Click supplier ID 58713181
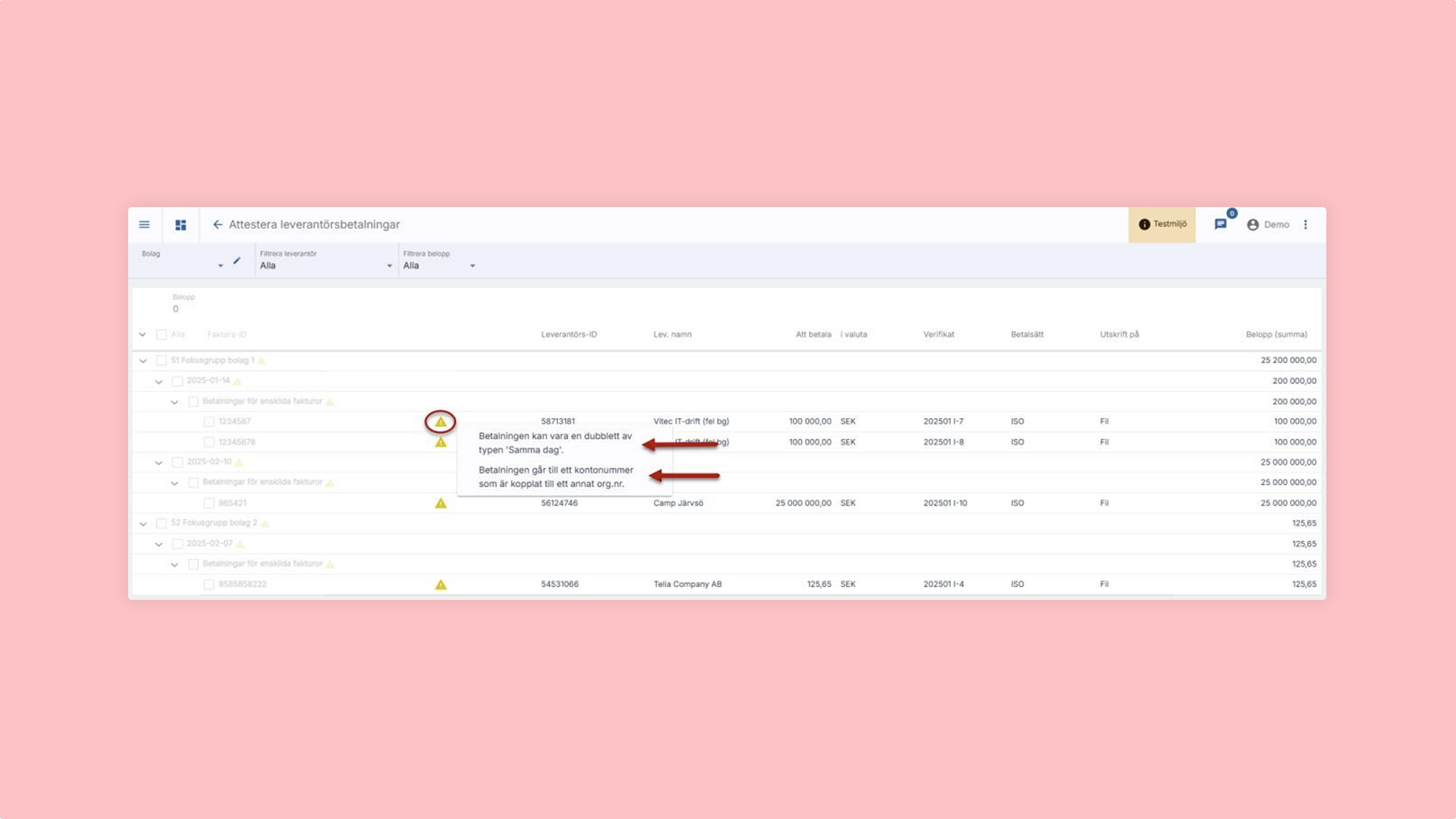Viewport: 1456px width, 819px height. pos(558,422)
